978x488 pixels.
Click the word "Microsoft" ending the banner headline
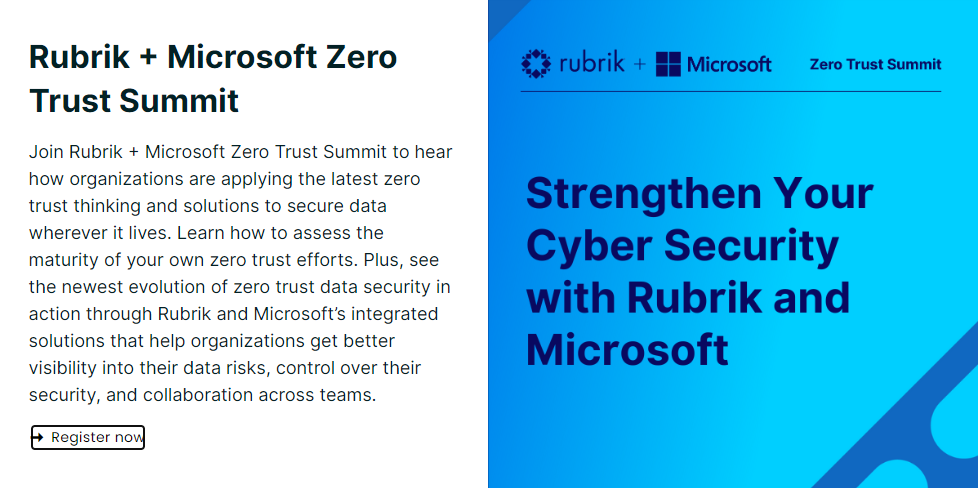point(627,349)
